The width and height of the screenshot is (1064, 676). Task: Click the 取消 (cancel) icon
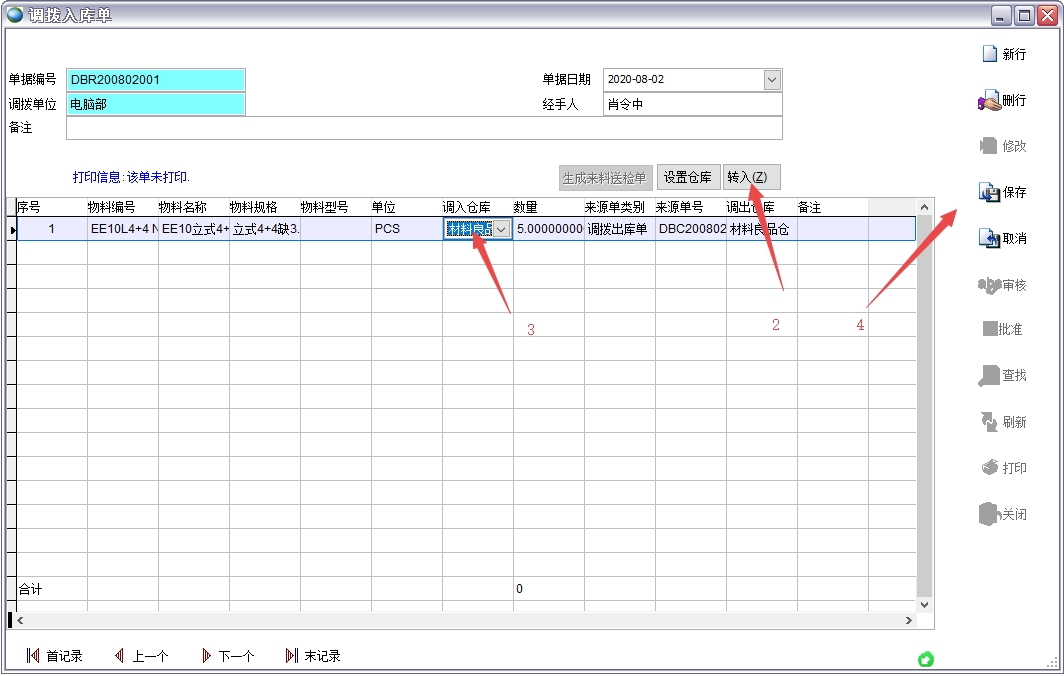tap(988, 238)
